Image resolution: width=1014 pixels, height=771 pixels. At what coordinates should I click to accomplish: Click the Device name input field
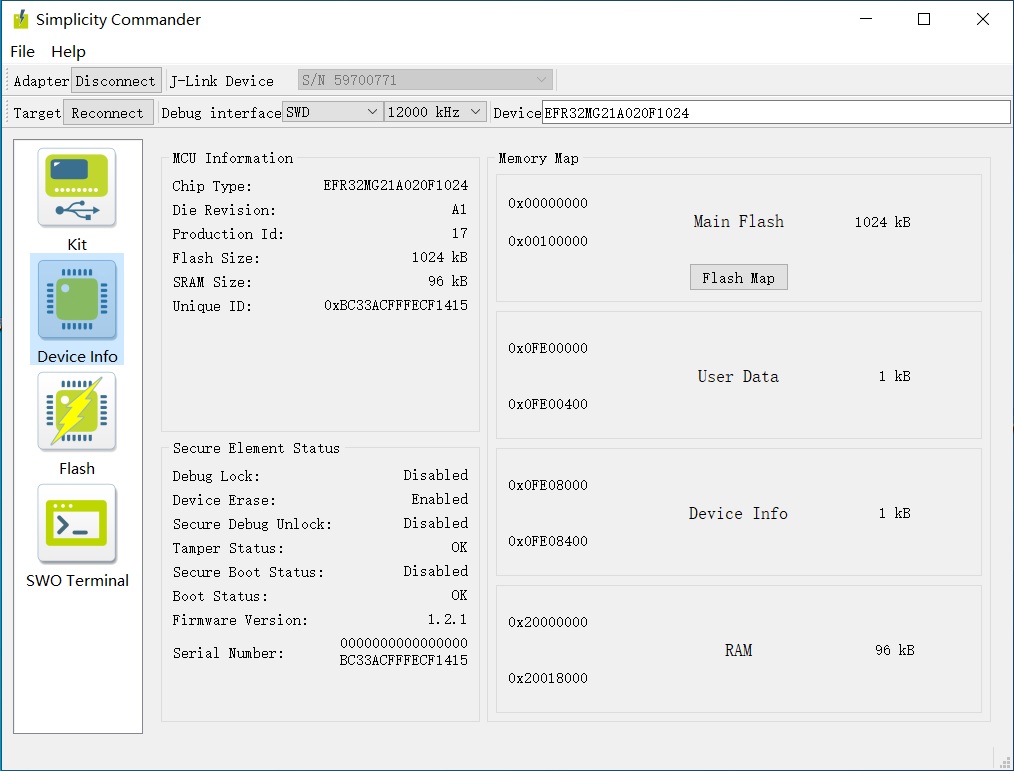[775, 112]
